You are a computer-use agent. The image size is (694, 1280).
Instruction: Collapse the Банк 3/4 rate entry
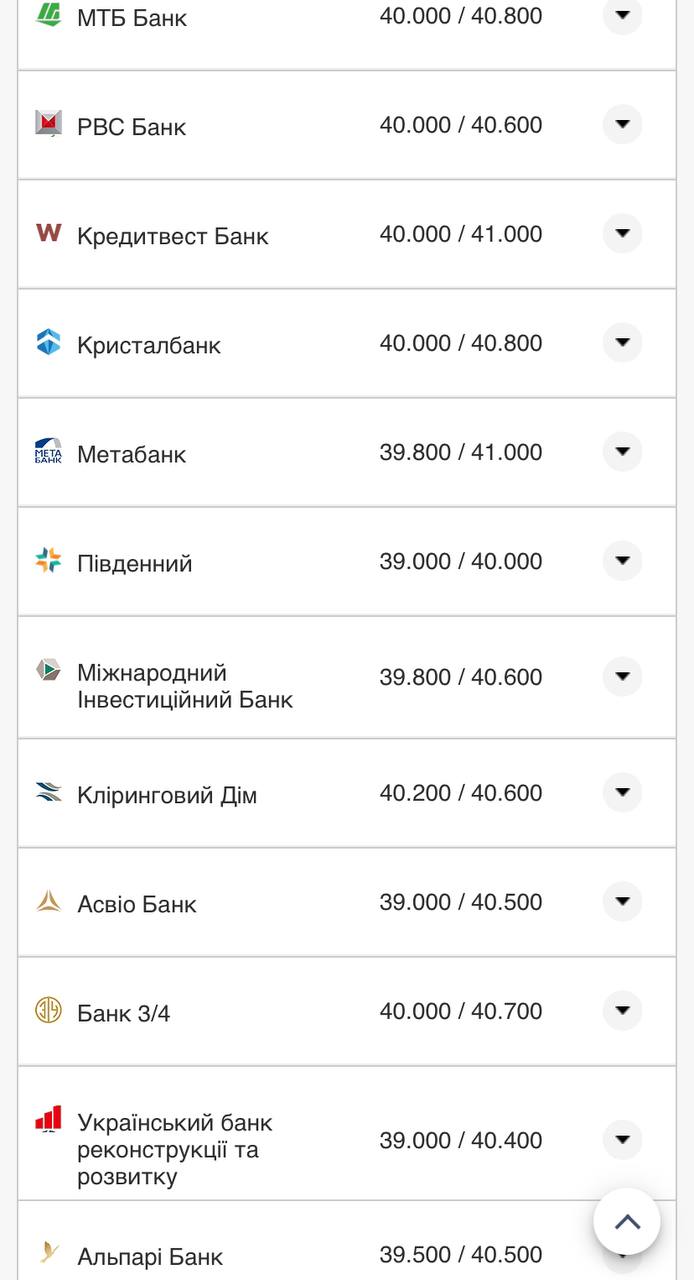coord(622,1012)
